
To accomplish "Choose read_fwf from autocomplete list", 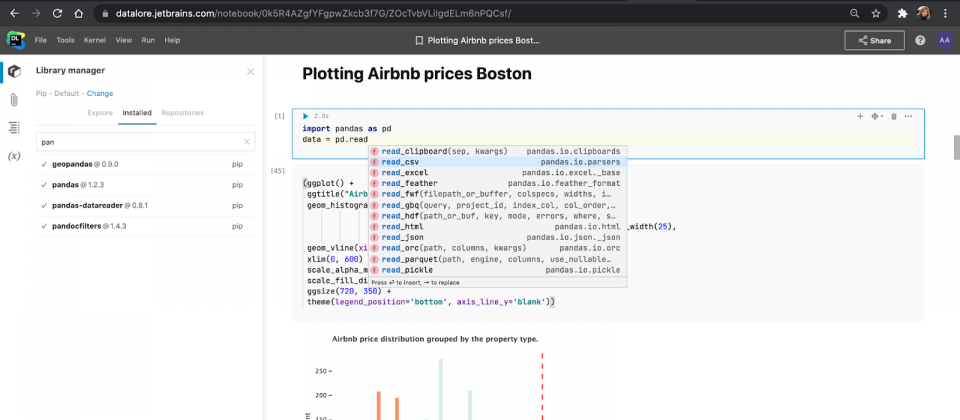I will point(497,194).
